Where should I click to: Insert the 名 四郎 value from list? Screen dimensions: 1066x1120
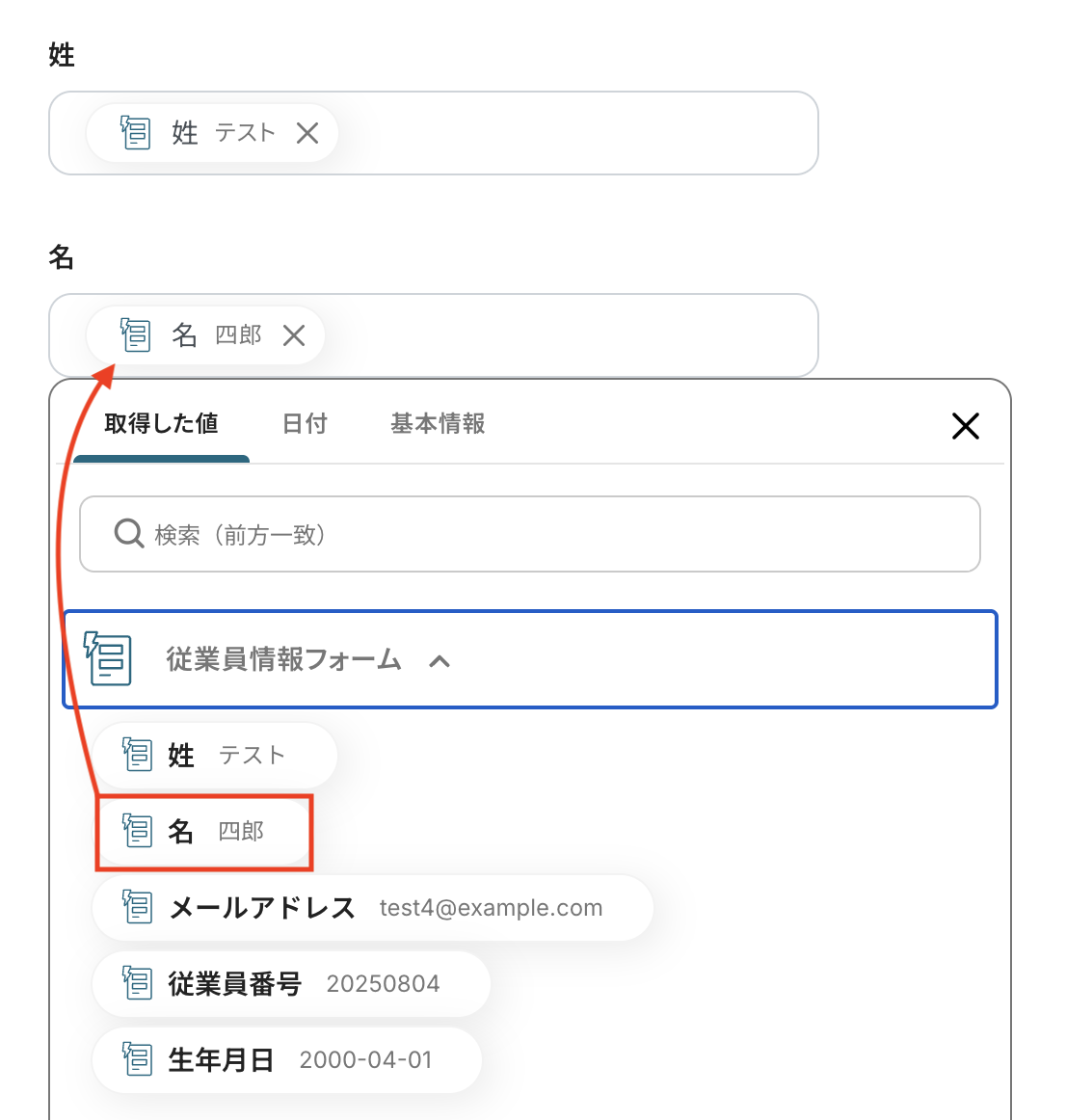click(x=203, y=832)
